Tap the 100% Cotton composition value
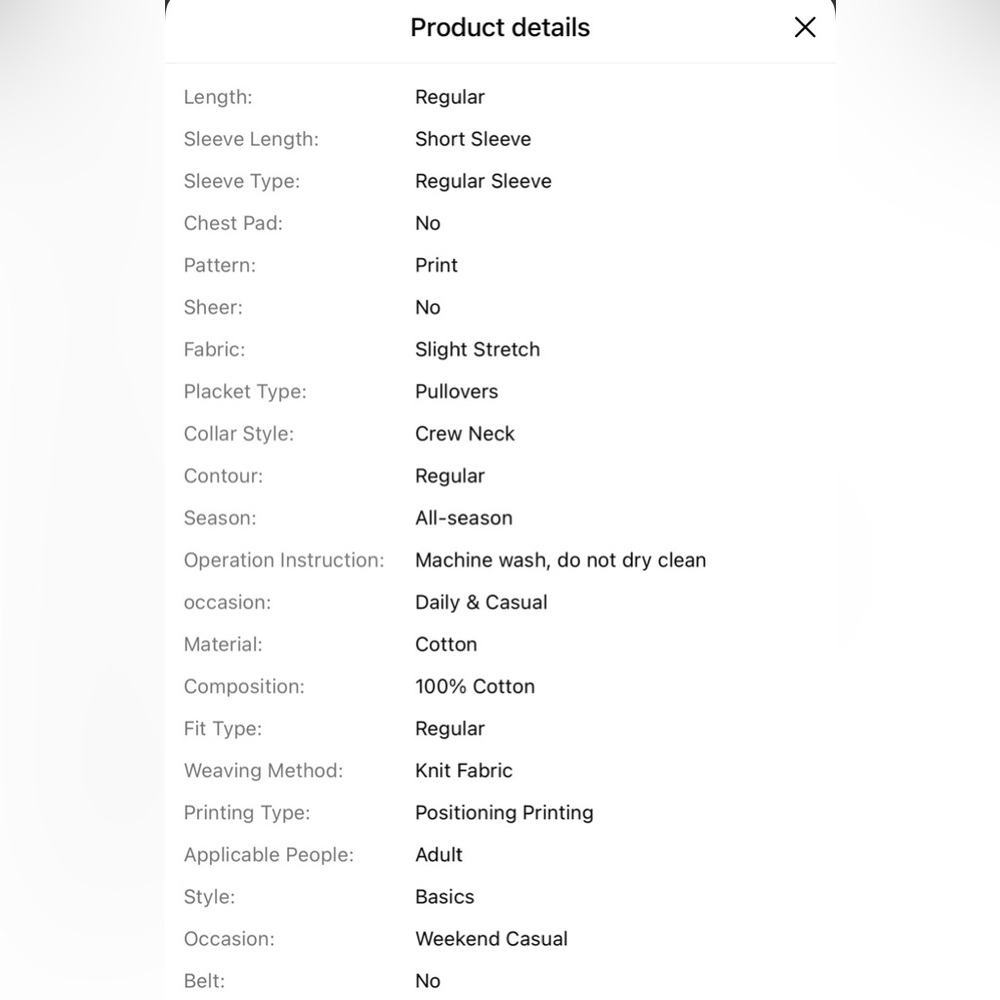Screen dimensions: 1000x1000 [474, 686]
